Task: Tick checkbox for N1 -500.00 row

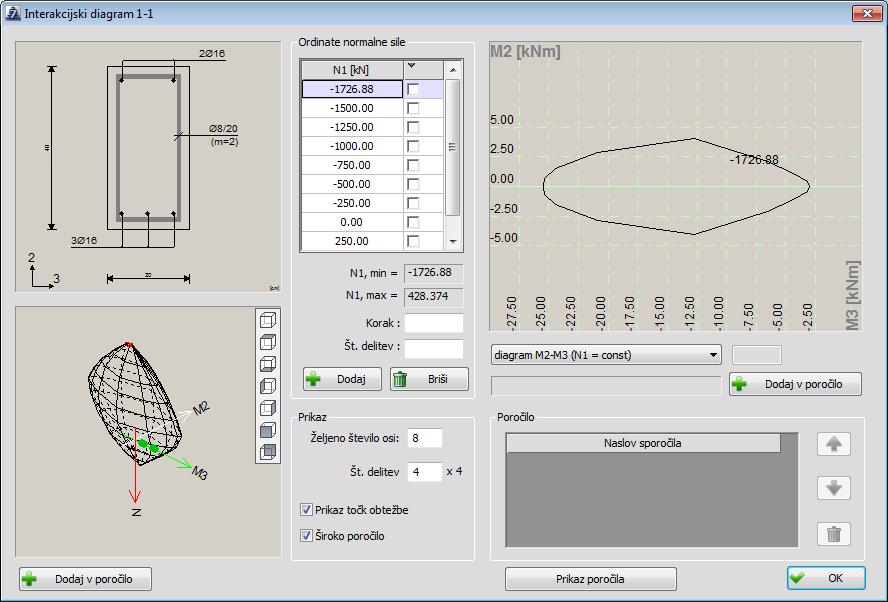Action: pos(413,184)
